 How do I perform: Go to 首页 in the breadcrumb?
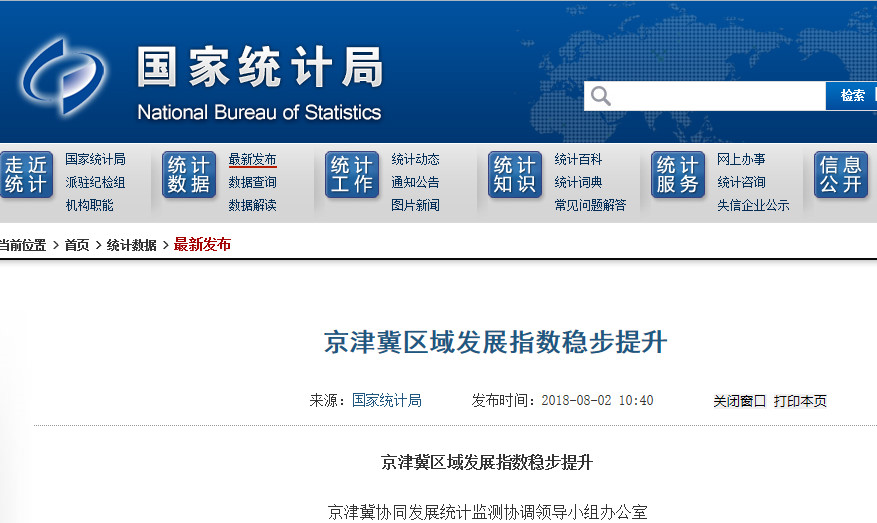tap(77, 245)
